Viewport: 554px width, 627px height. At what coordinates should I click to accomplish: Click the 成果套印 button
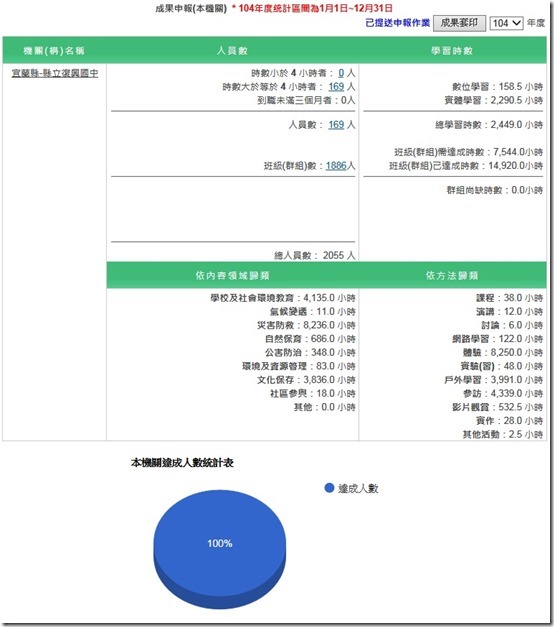tap(459, 23)
